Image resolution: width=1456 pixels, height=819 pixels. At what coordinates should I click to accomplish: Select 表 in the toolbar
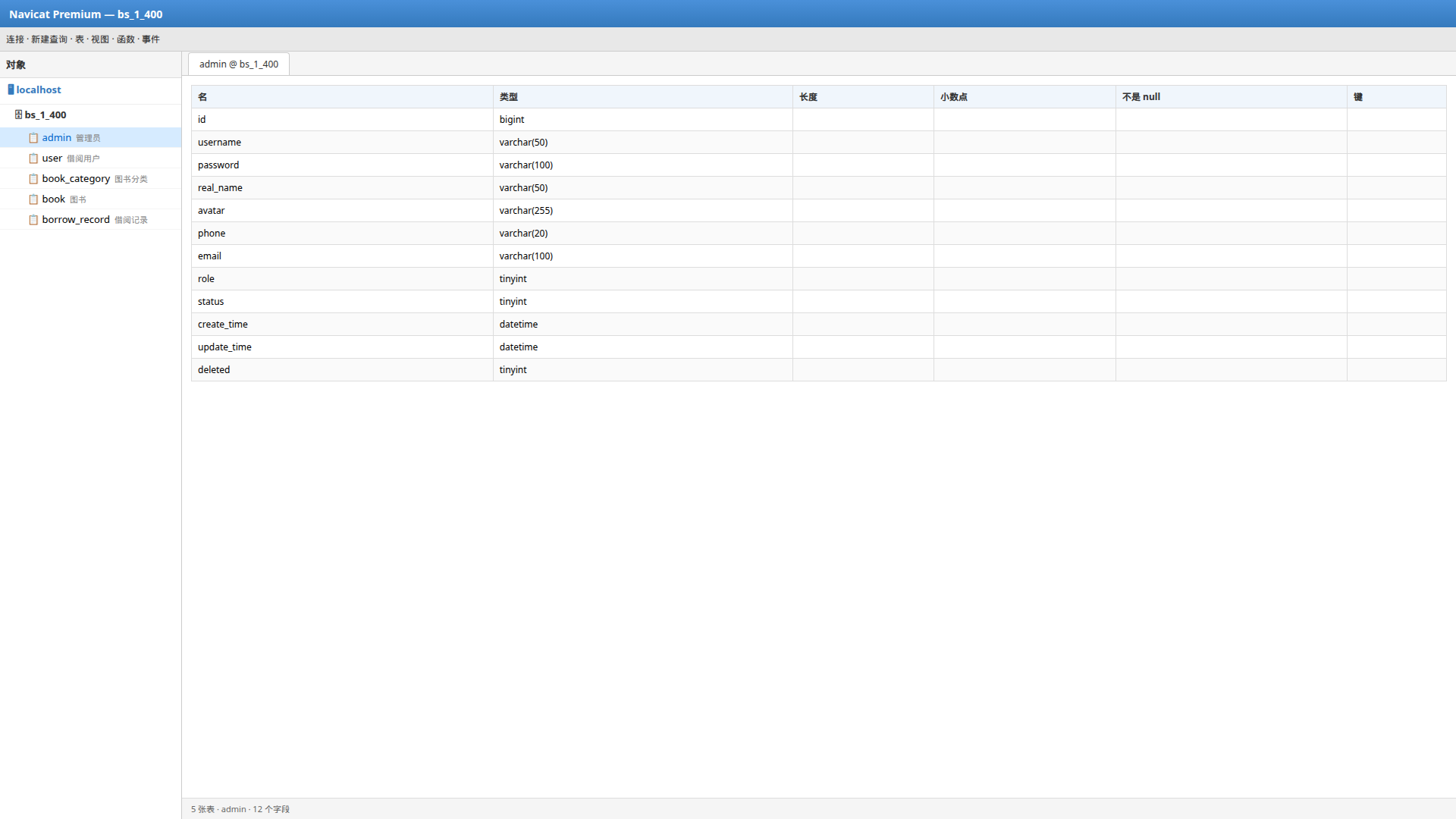point(80,39)
